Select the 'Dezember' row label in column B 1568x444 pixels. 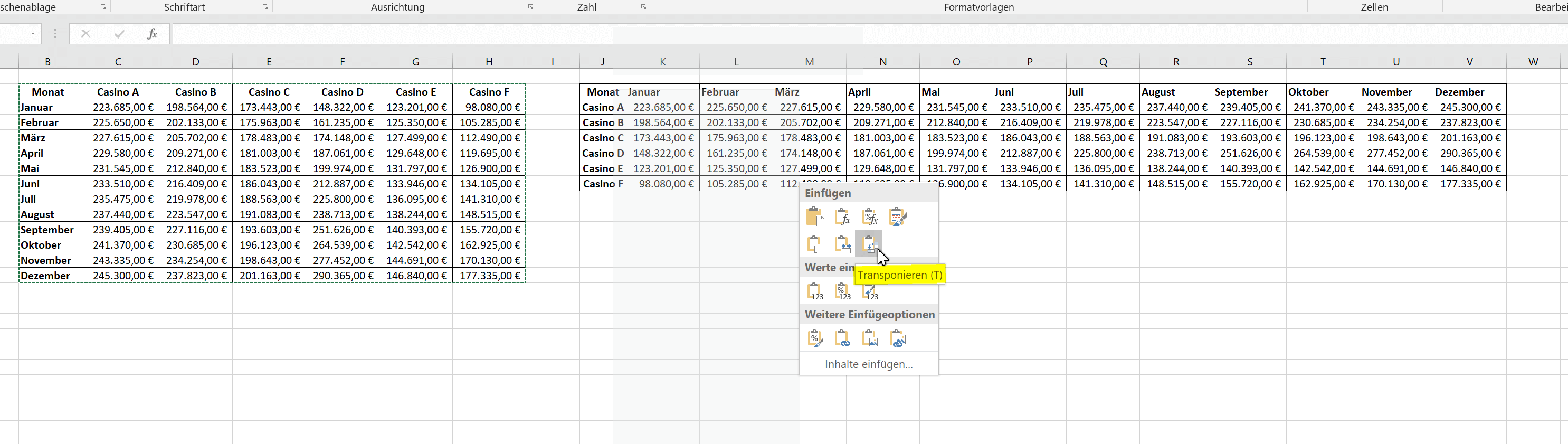(x=48, y=275)
